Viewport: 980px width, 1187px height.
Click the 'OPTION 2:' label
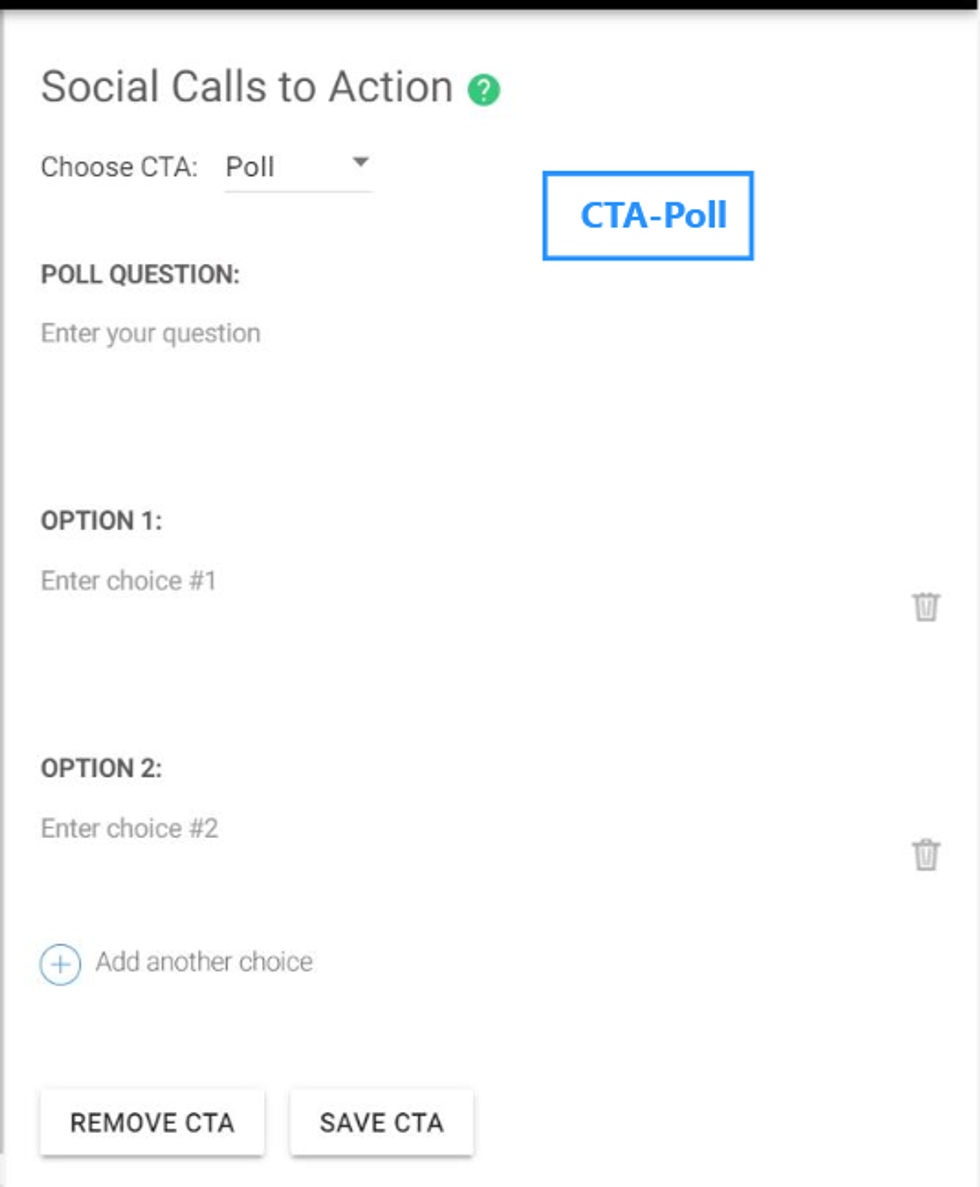[x=101, y=769]
